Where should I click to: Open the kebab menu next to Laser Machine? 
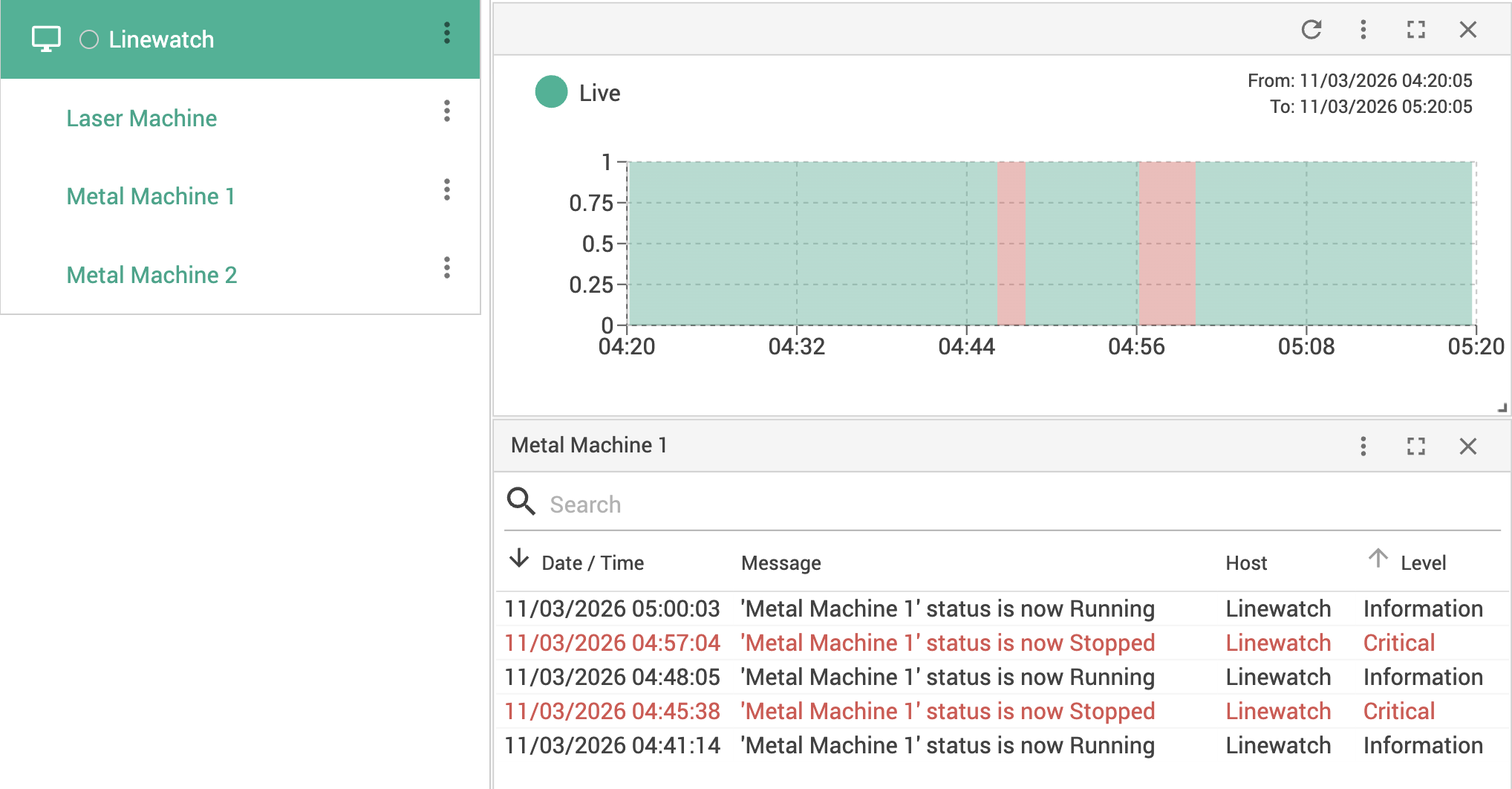pyautogui.click(x=446, y=111)
